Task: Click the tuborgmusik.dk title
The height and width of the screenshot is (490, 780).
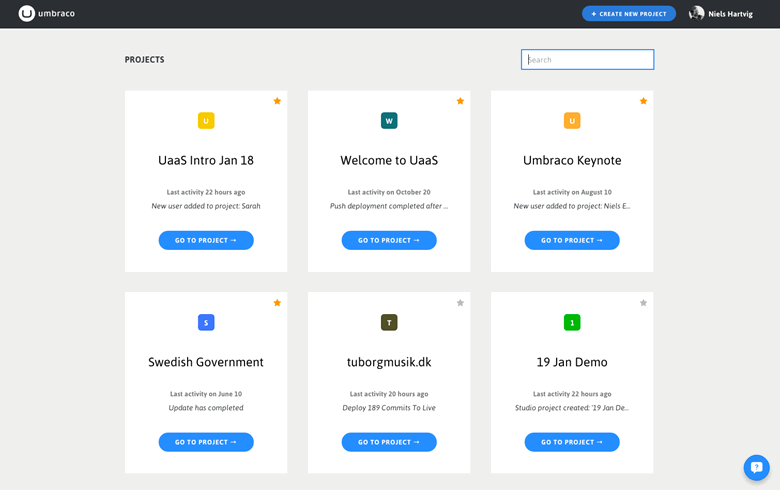Action: (389, 362)
